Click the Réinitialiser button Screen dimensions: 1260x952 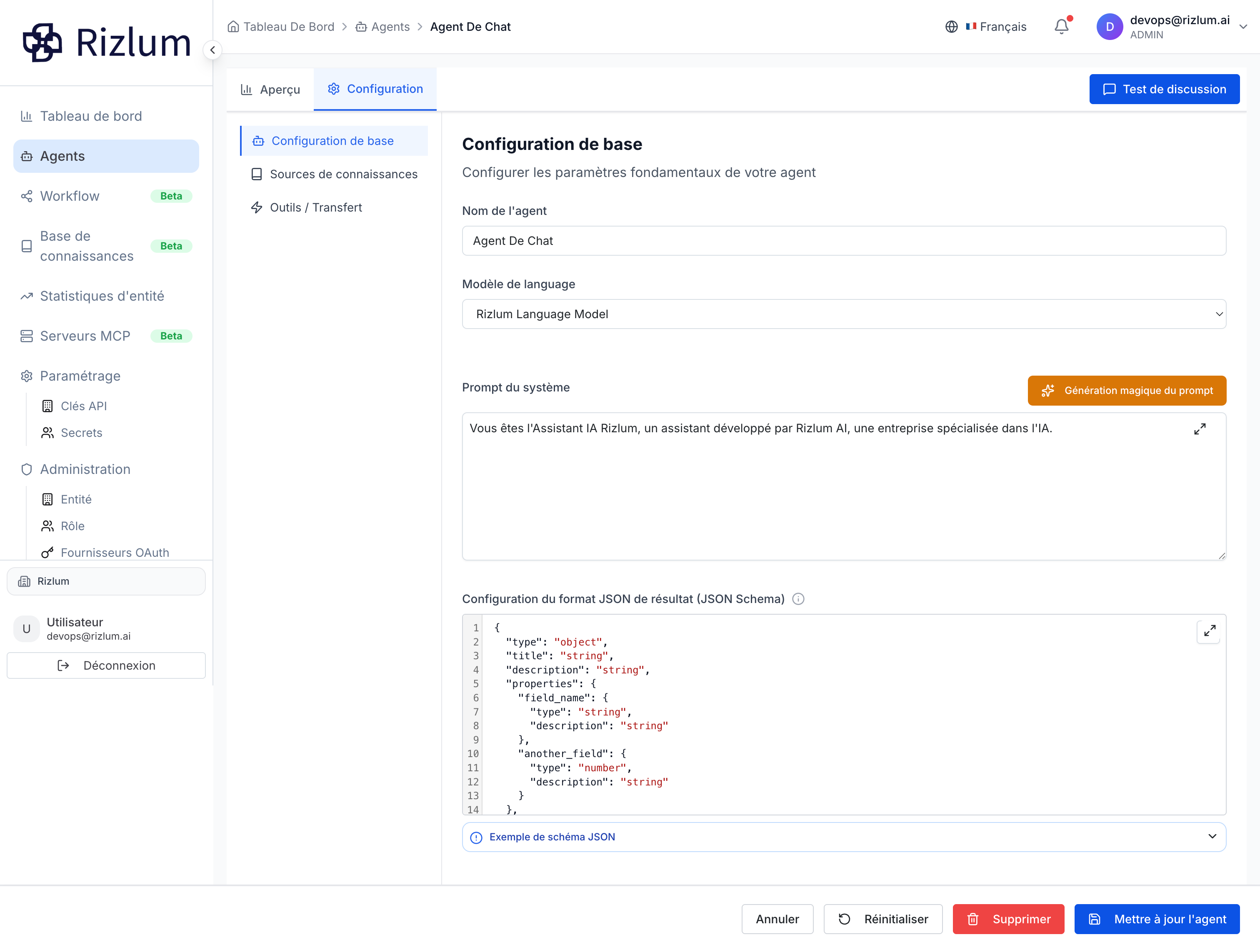coord(883,919)
